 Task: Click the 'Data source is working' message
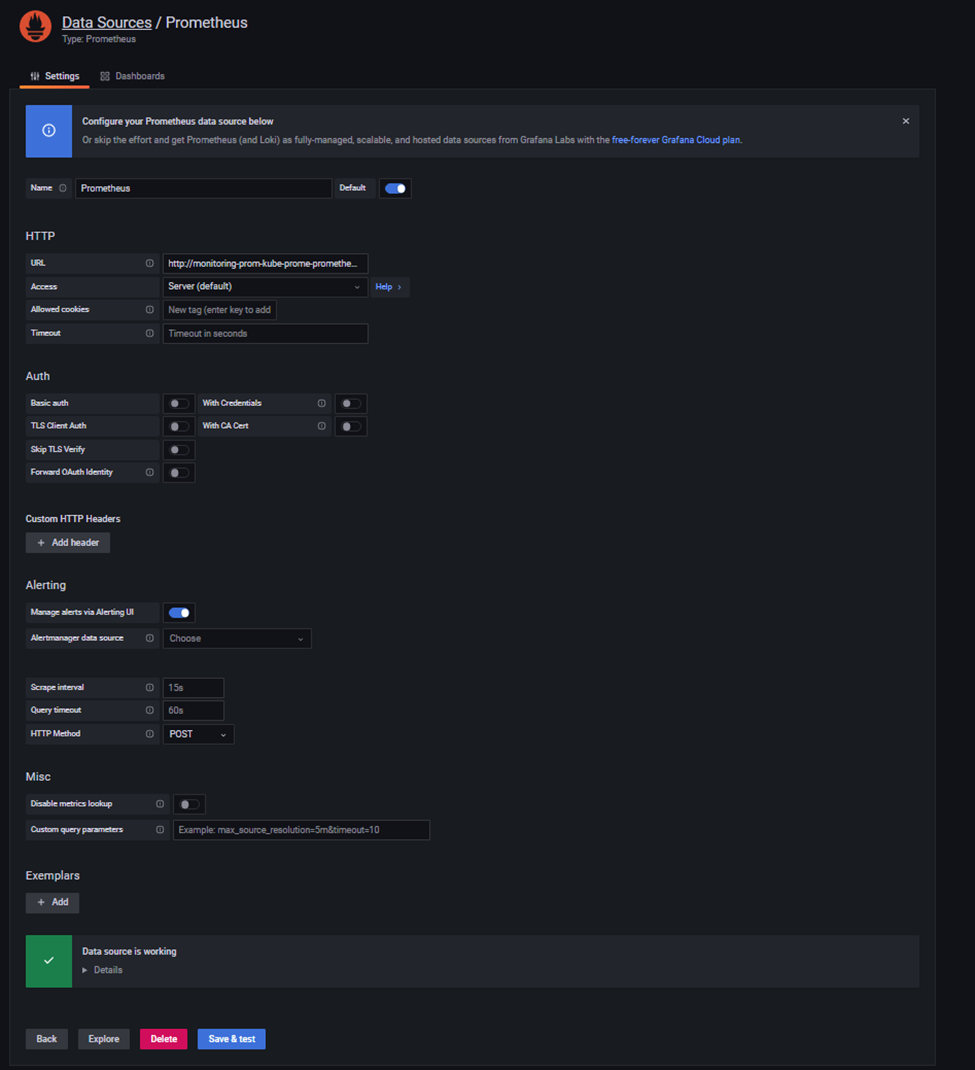click(x=130, y=951)
